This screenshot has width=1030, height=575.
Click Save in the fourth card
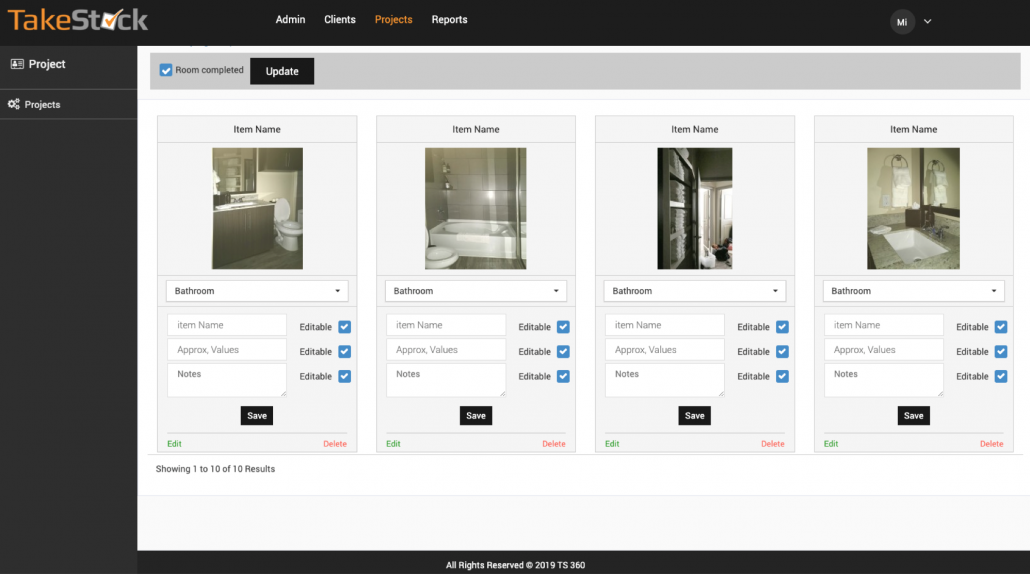tap(913, 415)
